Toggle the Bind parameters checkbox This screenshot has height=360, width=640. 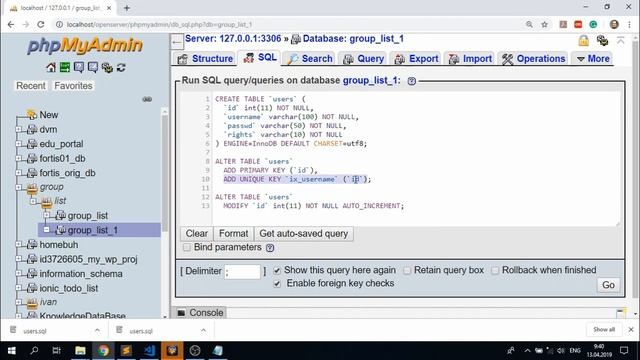187,247
